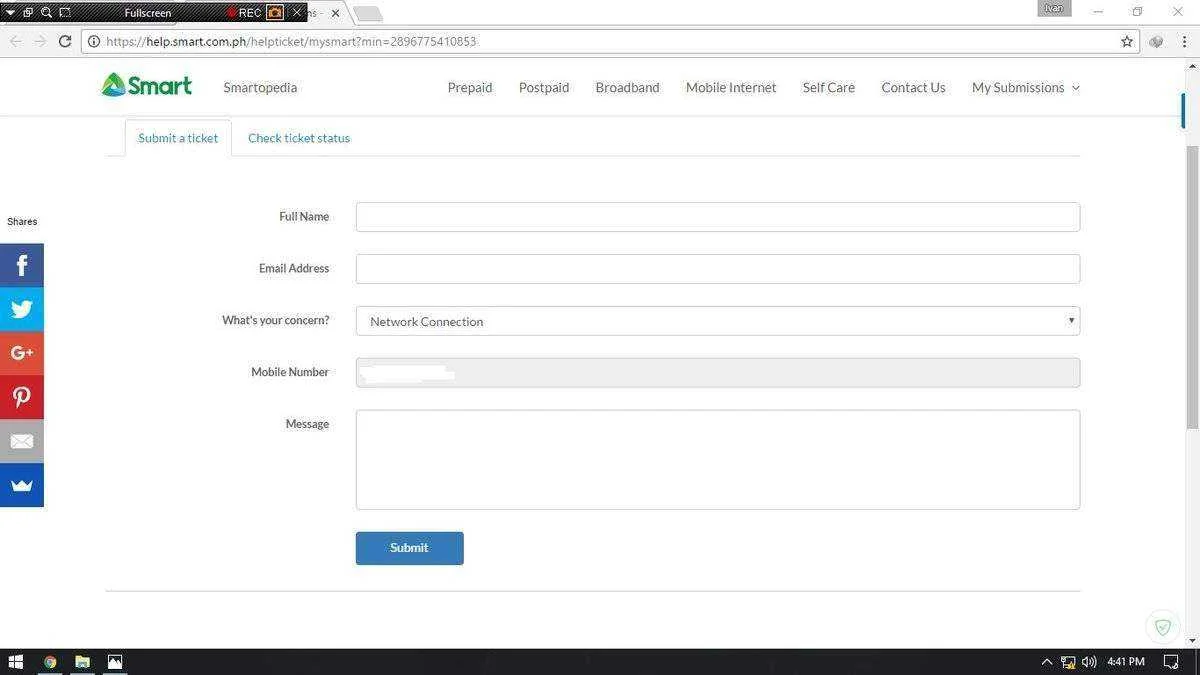Show hidden system tray icons
Image resolution: width=1200 pixels, height=675 pixels.
(x=1047, y=661)
